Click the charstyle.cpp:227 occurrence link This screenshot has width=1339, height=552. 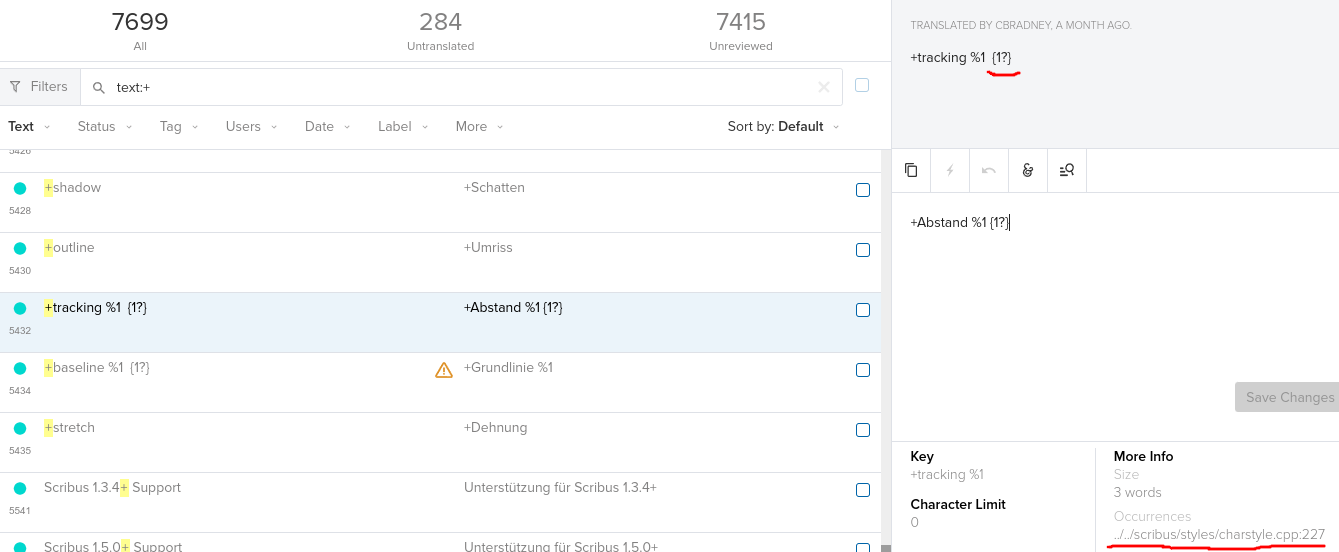pyautogui.click(x=1218, y=535)
